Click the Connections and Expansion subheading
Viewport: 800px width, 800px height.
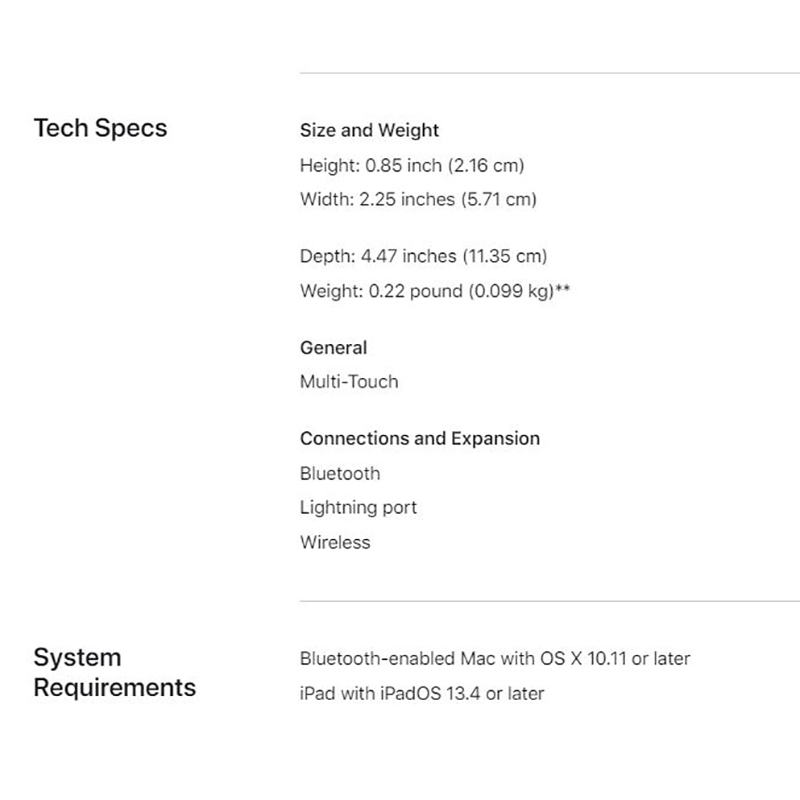(x=419, y=439)
